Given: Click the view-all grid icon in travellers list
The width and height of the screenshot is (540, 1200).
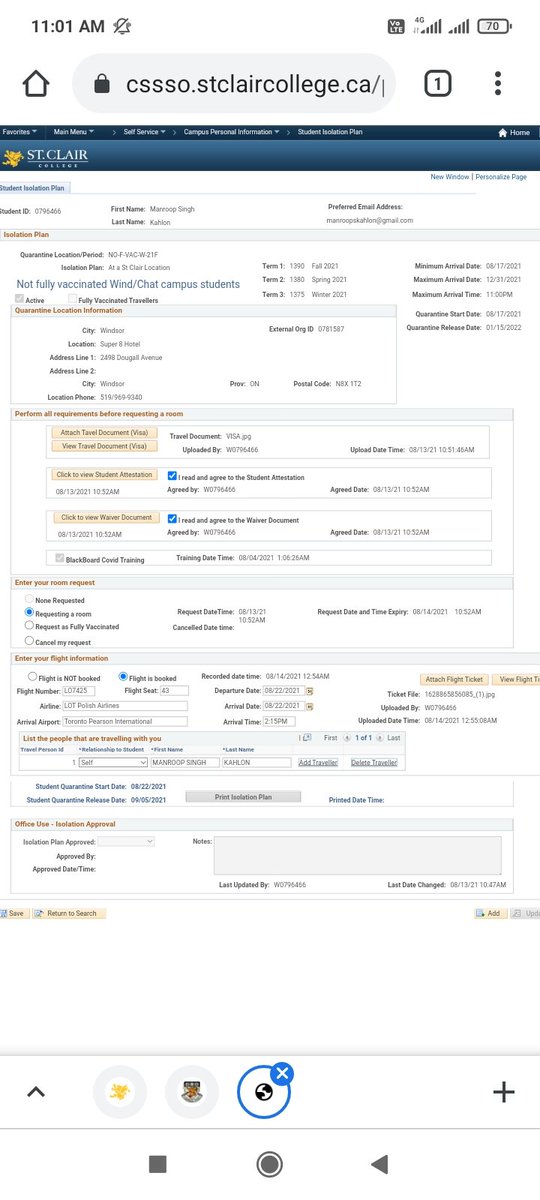Looking at the screenshot, I should click(x=307, y=737).
